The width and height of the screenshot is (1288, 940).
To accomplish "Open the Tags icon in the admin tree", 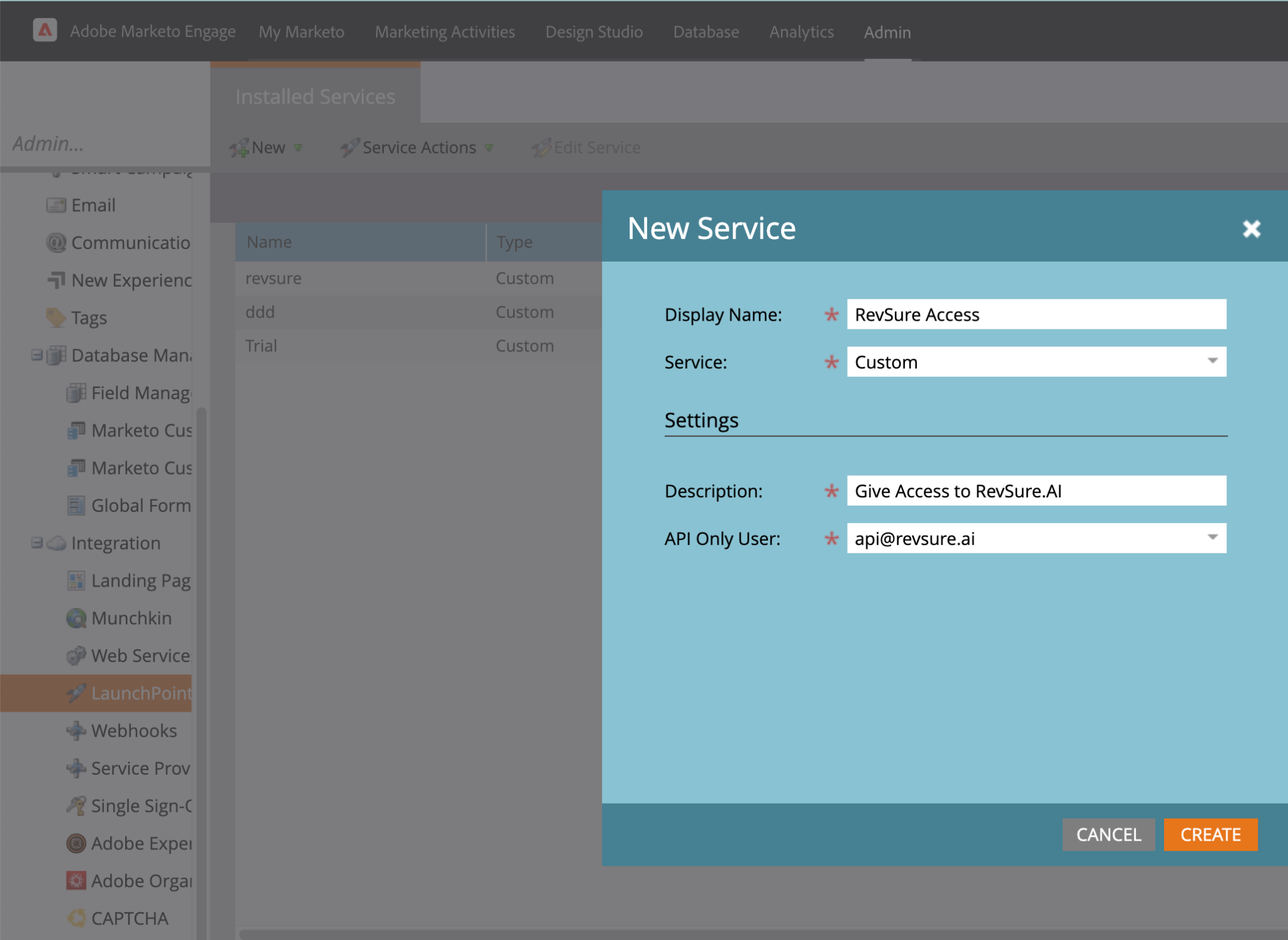I will (x=56, y=318).
